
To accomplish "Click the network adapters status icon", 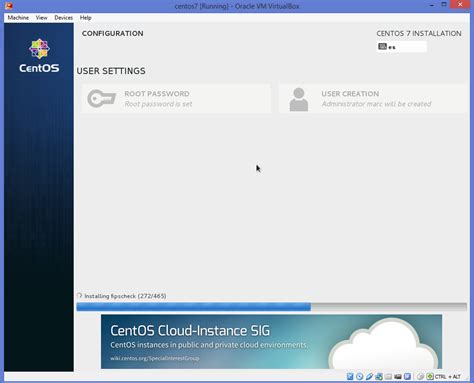I will coord(379,376).
